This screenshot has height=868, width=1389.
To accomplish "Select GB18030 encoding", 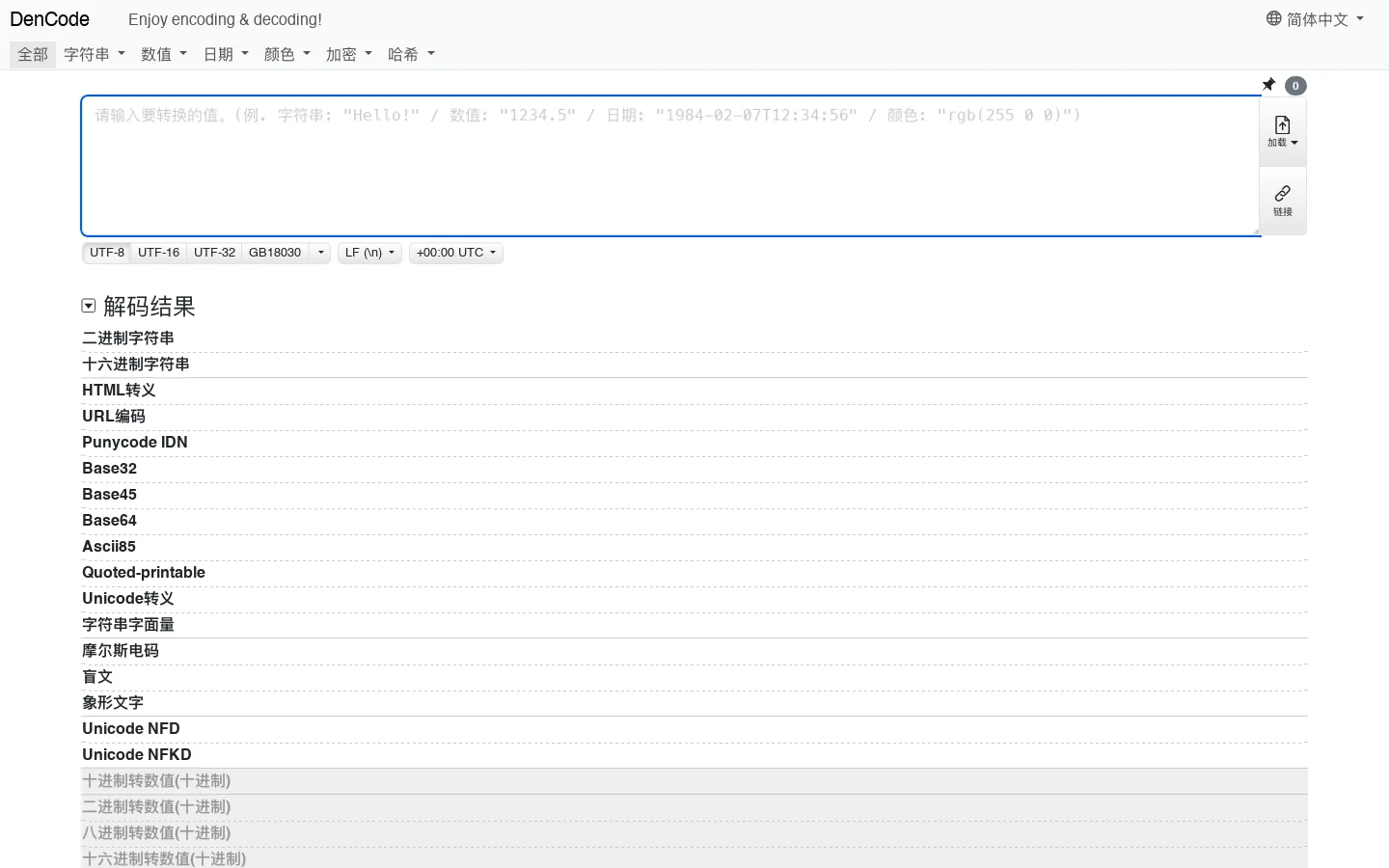I will (x=275, y=253).
